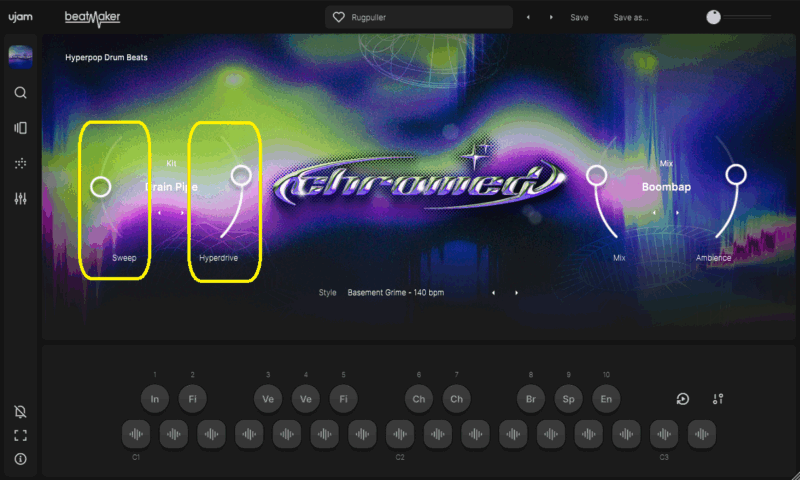Trigger the waveform pad above C2

(400, 434)
